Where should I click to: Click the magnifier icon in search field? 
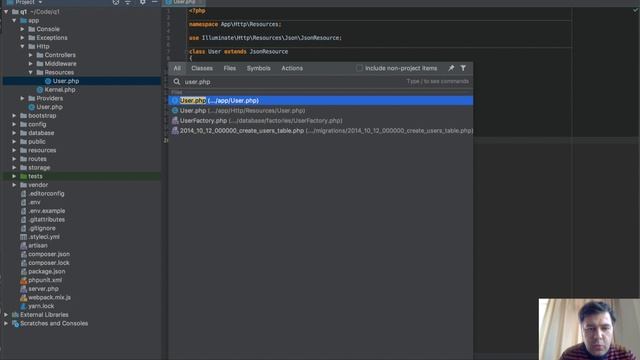click(176, 82)
